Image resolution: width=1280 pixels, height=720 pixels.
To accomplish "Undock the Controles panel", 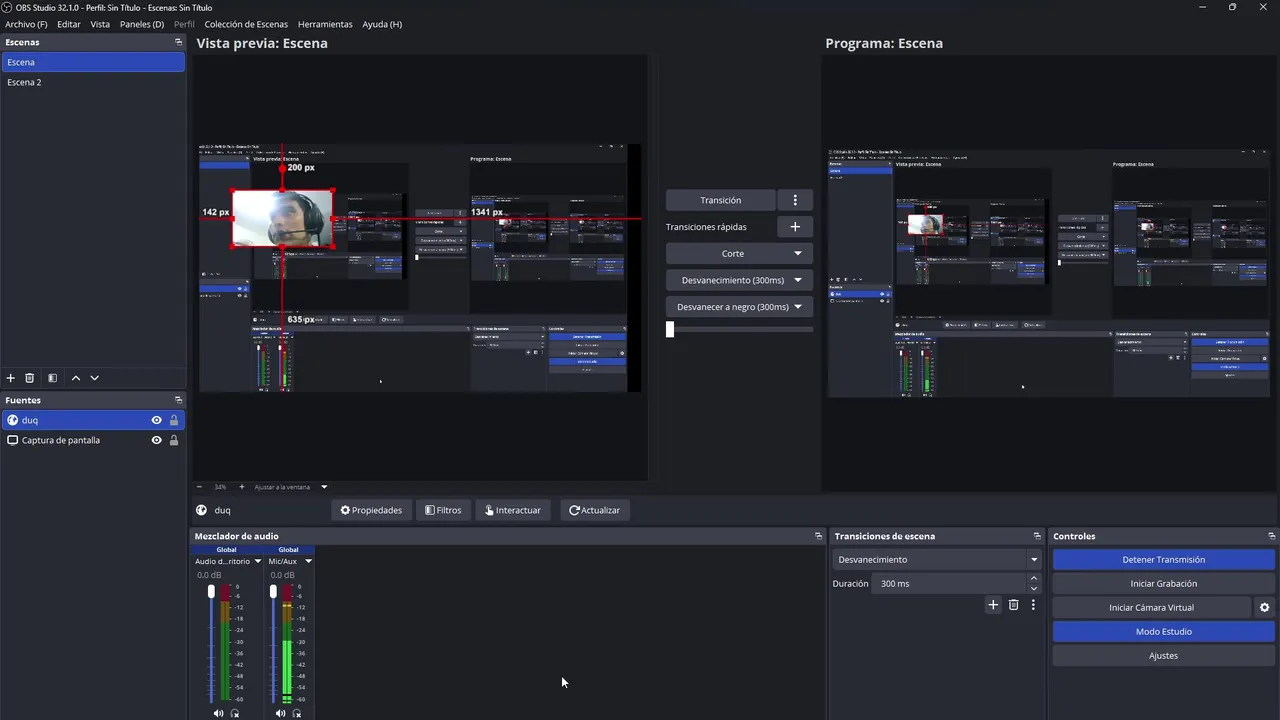I will pyautogui.click(x=1271, y=536).
